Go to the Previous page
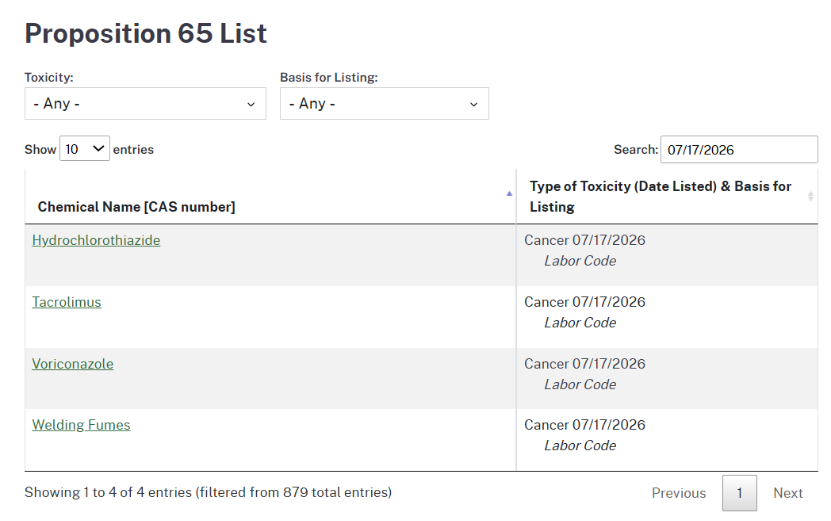Screen dimensions: 831x521 pyautogui.click(x=678, y=493)
